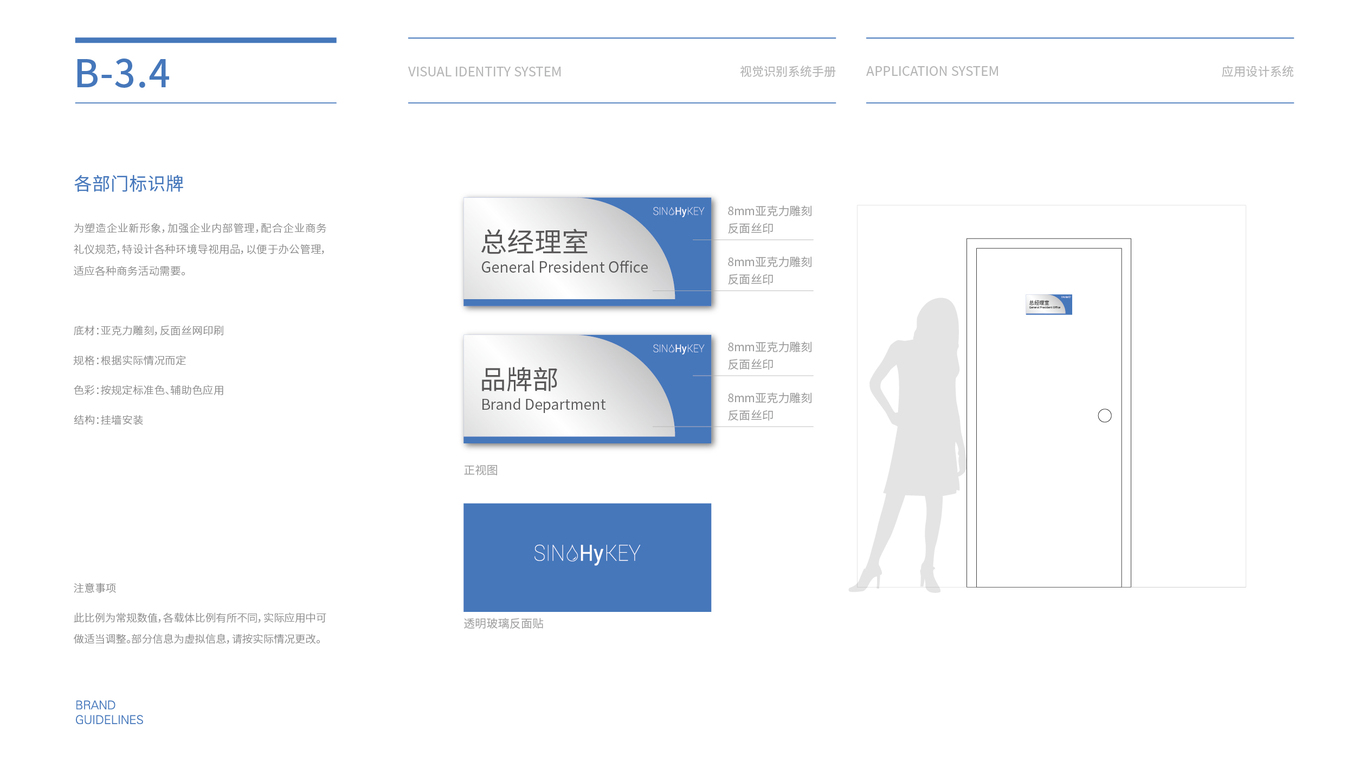Viewport: 1366px width, 768px height.
Task: Click the 色彩:按规定标准色 line
Action: [148, 390]
